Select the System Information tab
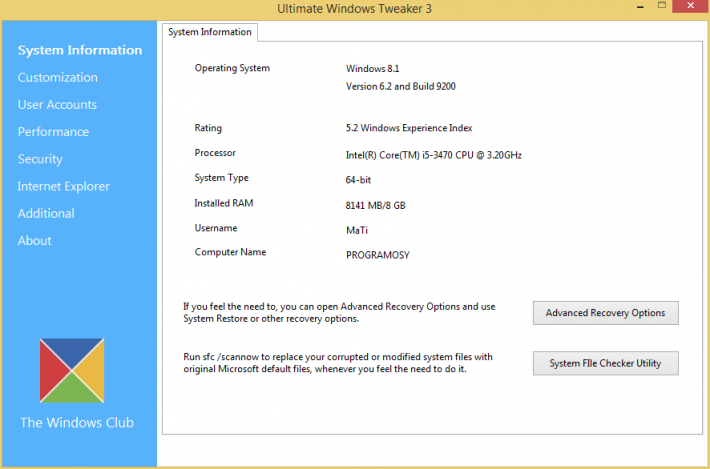The height and width of the screenshot is (469, 710). (x=210, y=32)
